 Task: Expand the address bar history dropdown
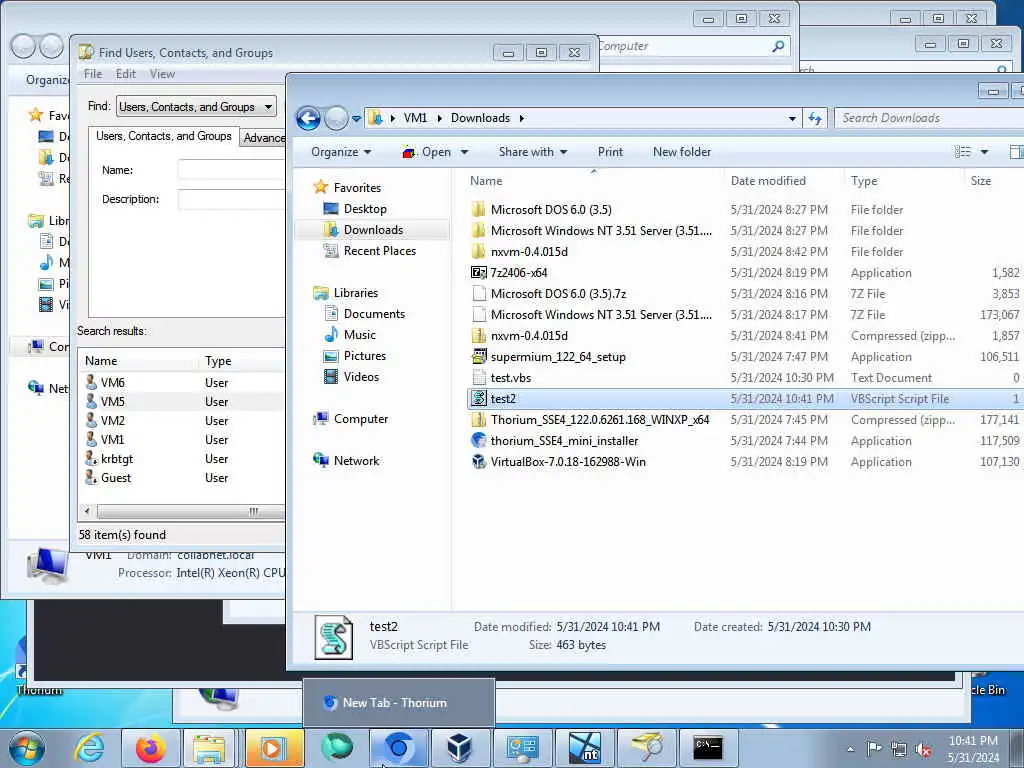tap(792, 119)
